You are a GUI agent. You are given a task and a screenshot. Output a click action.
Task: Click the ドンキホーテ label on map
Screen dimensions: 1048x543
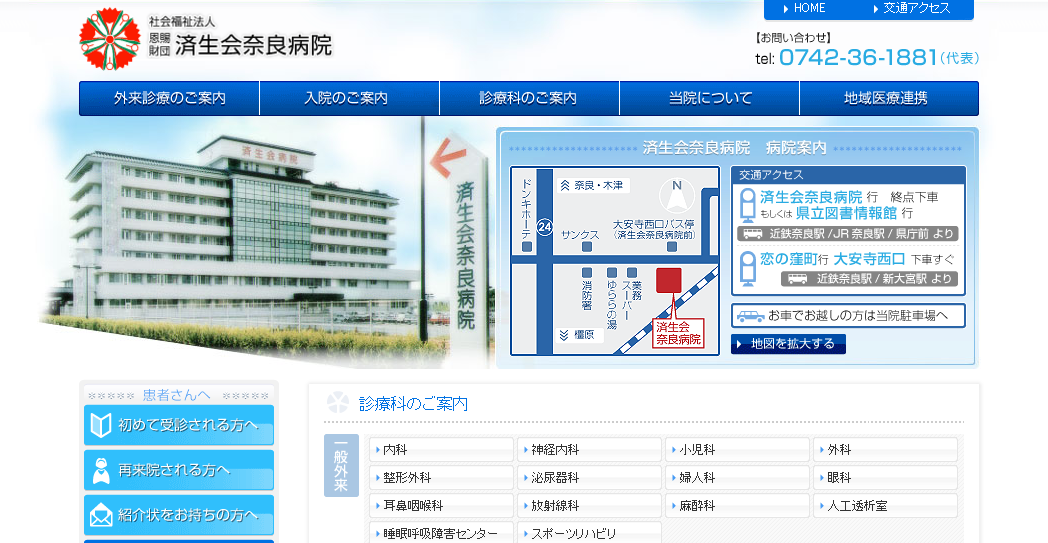(527, 209)
